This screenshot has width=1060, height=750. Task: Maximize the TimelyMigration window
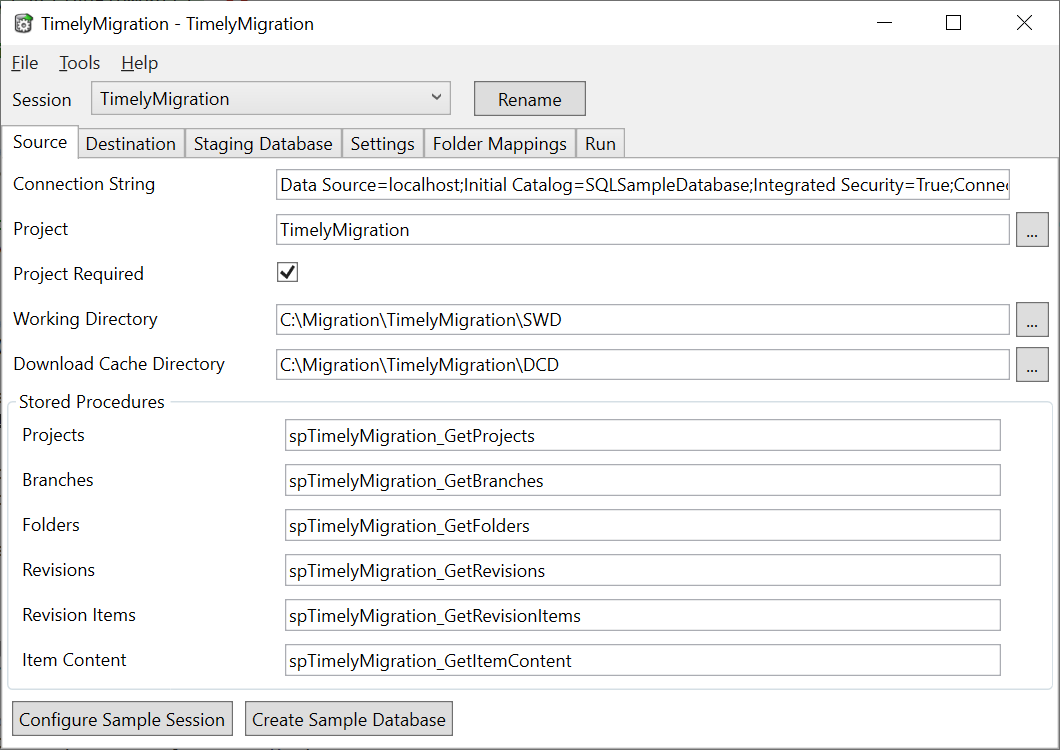tap(953, 23)
